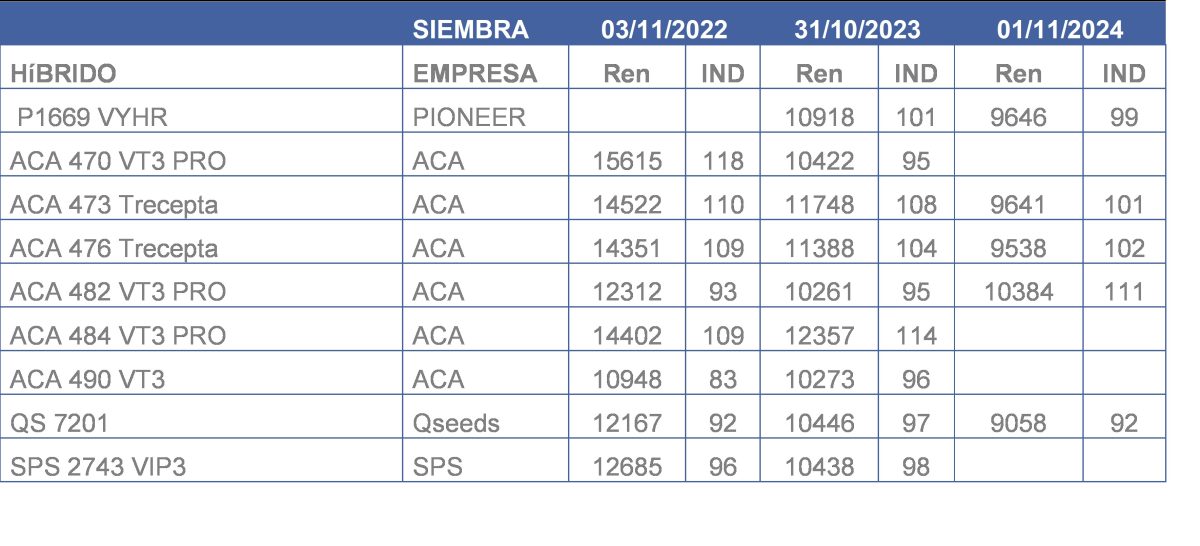Click the 9058 yield cell

click(x=1018, y=423)
